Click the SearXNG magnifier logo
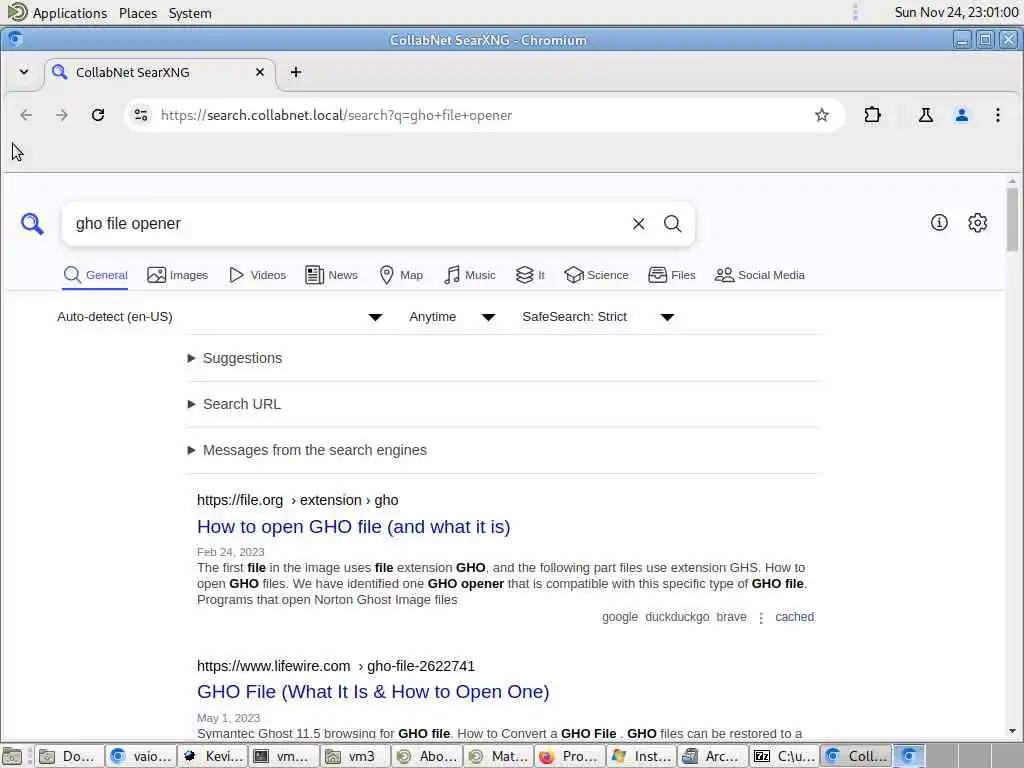1024x768 pixels. 32,223
